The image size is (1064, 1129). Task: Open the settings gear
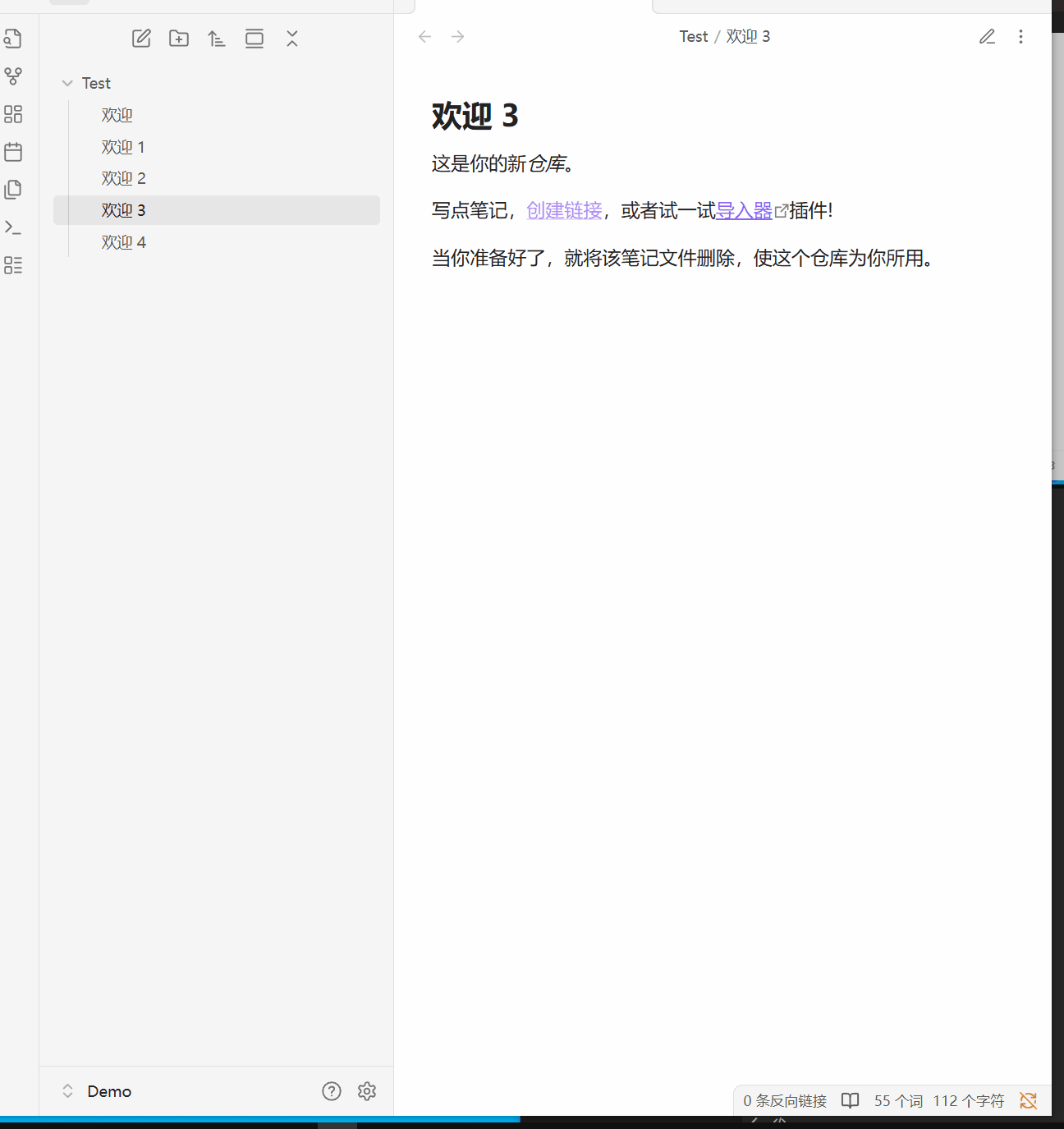pyautogui.click(x=367, y=1091)
